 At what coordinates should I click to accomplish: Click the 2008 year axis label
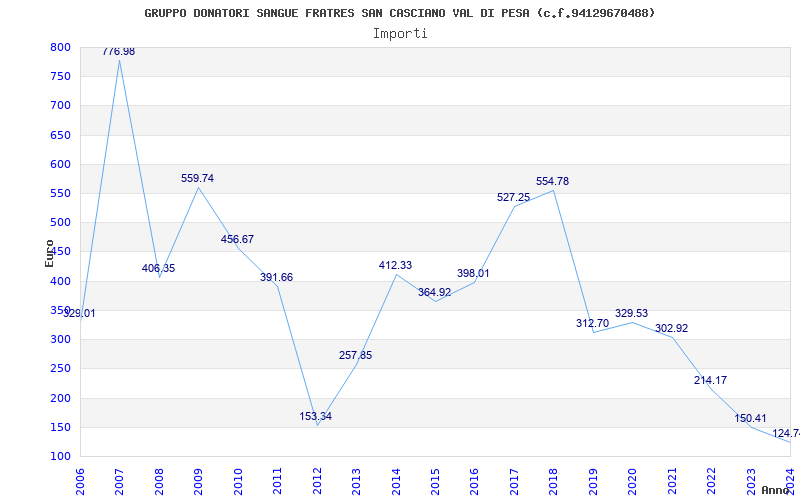[x=159, y=481]
